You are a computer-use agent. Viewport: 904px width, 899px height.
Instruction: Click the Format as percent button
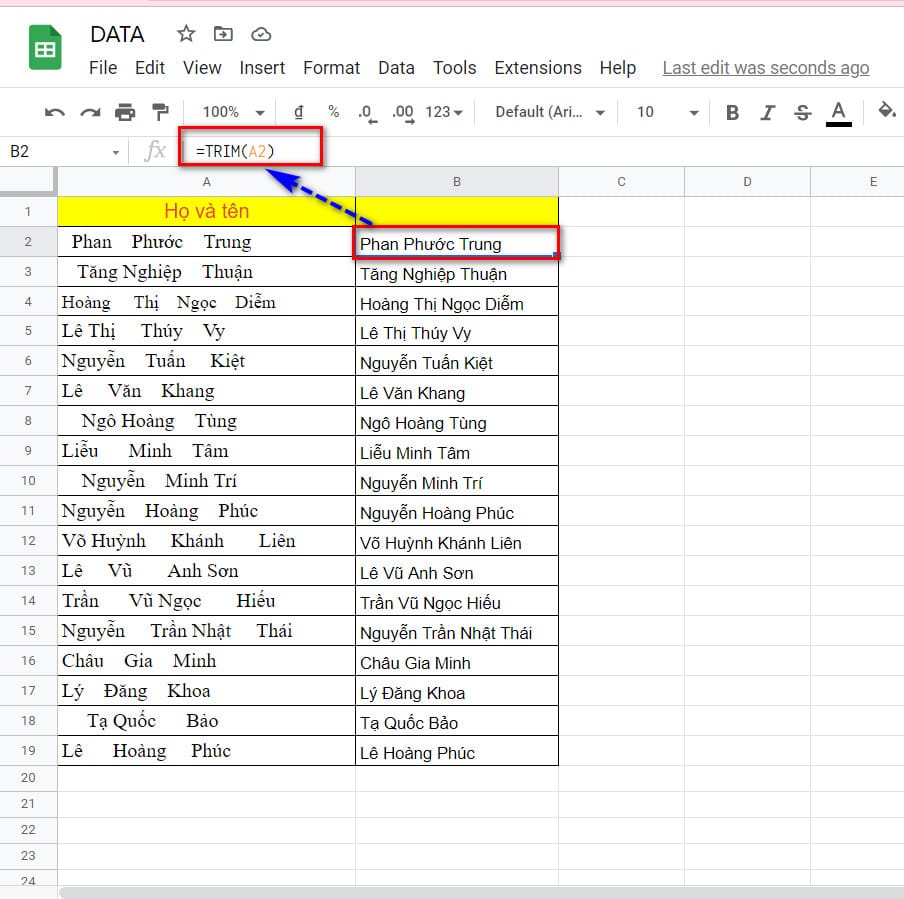point(333,112)
